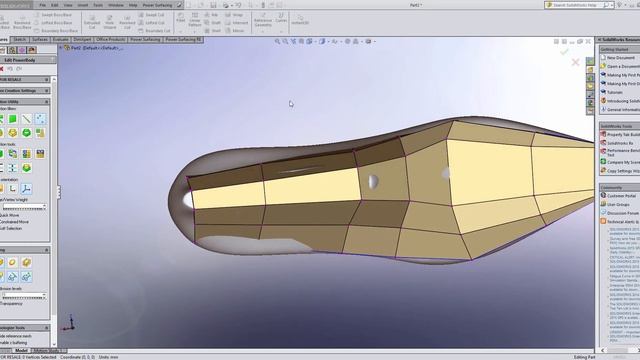
Task: Open the Power Surfacing menu
Action: pyautogui.click(x=157, y=5)
